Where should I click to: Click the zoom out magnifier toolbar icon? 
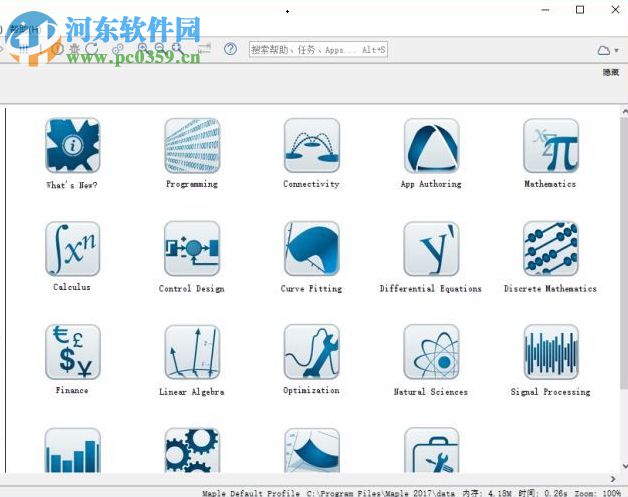point(159,49)
